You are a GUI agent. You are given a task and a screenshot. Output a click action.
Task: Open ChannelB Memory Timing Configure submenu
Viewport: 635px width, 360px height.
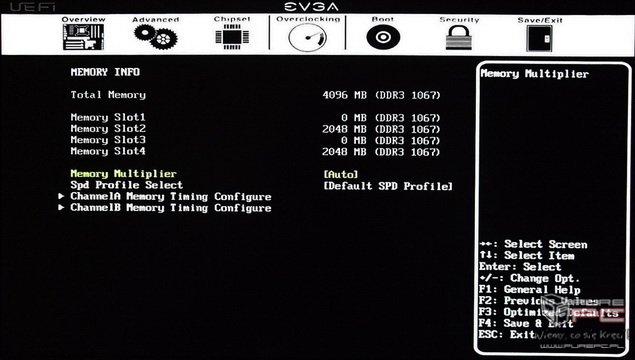click(x=171, y=208)
